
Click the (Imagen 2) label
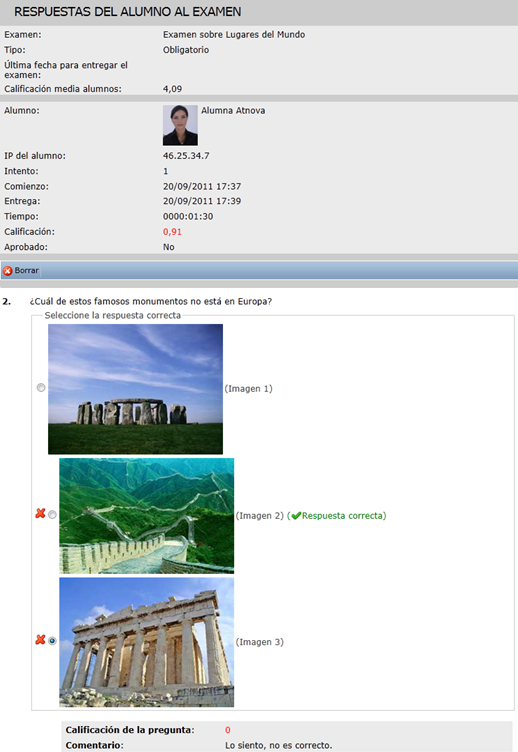259,516
